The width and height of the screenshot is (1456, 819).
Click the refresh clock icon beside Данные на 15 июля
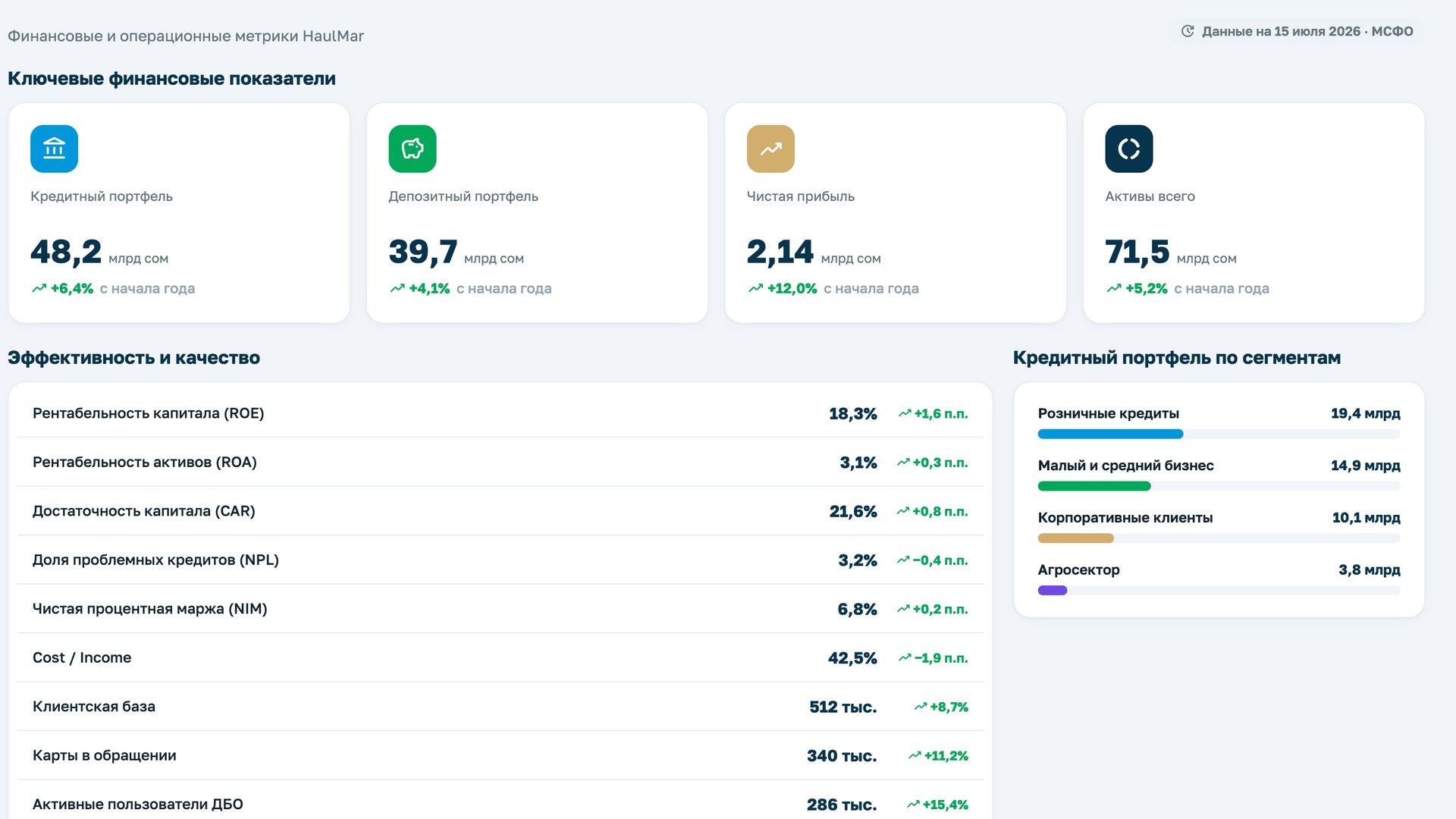[1188, 31]
